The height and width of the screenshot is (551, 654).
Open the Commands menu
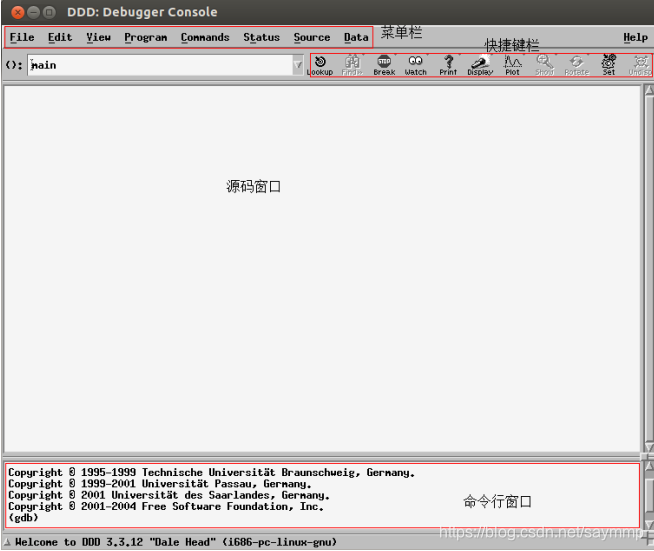(205, 38)
